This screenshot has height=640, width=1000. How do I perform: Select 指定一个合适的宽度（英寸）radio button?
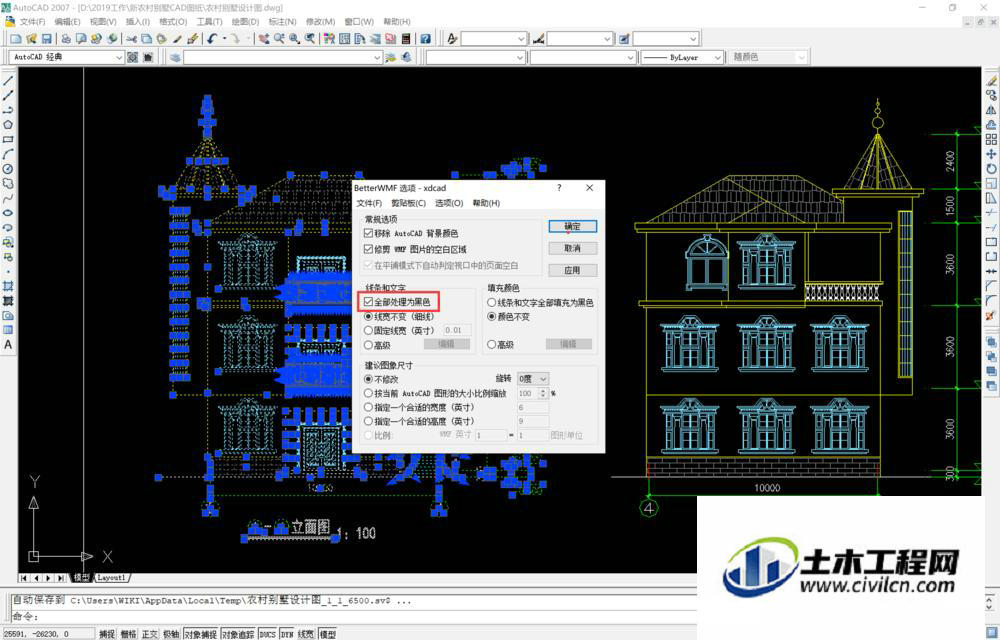tap(368, 407)
